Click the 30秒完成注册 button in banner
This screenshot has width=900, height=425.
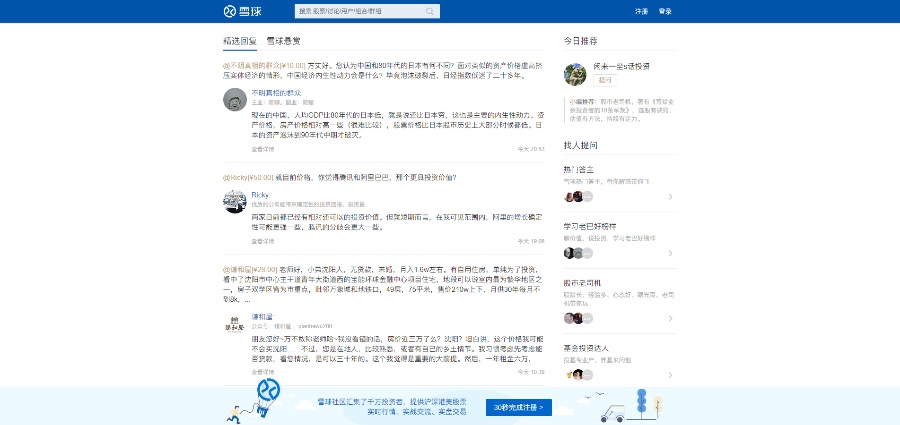tap(519, 408)
